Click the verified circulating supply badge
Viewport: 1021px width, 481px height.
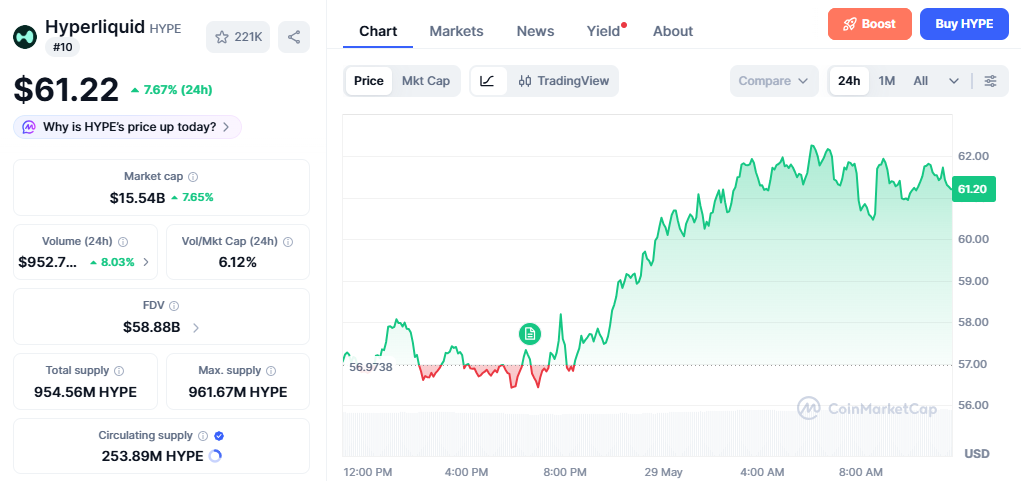[219, 435]
